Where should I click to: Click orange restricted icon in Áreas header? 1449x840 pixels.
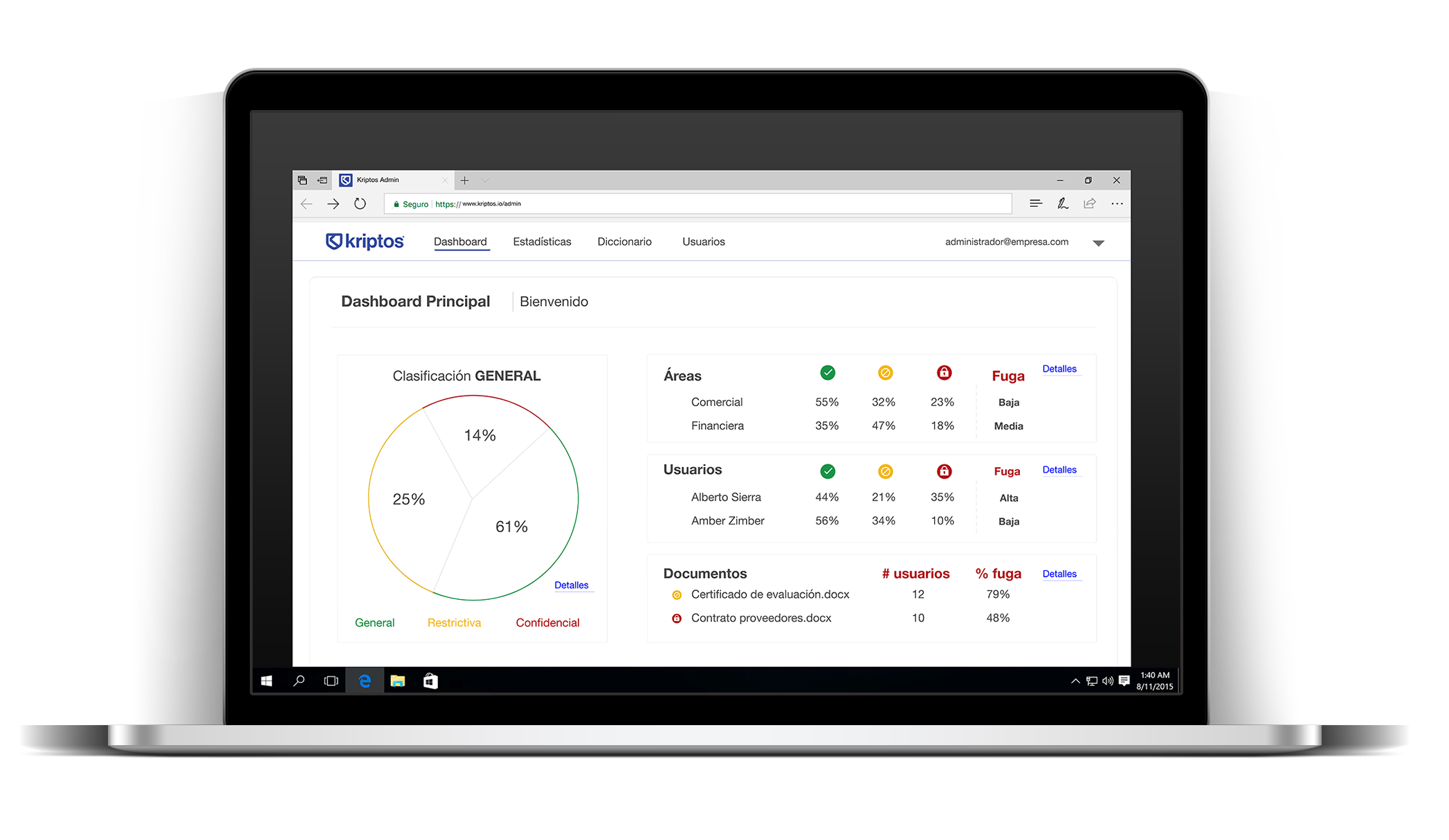pyautogui.click(x=885, y=373)
